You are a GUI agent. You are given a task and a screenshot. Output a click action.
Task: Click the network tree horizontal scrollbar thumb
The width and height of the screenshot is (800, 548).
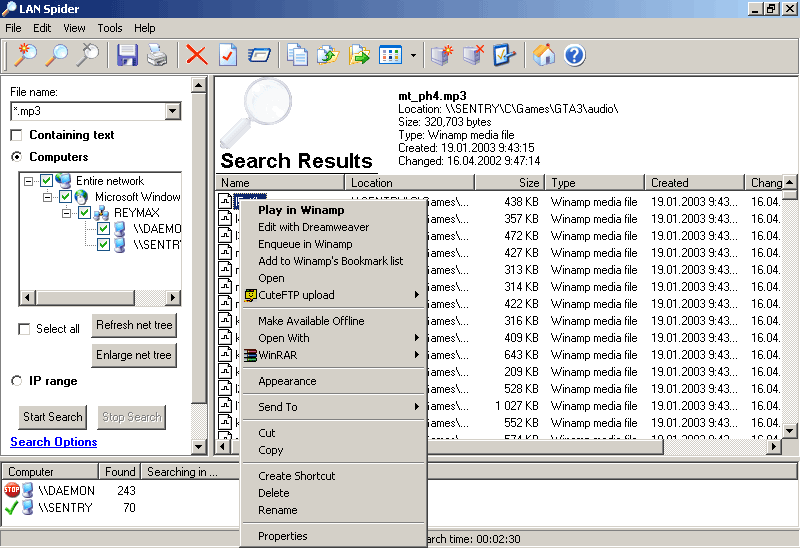click(86, 297)
